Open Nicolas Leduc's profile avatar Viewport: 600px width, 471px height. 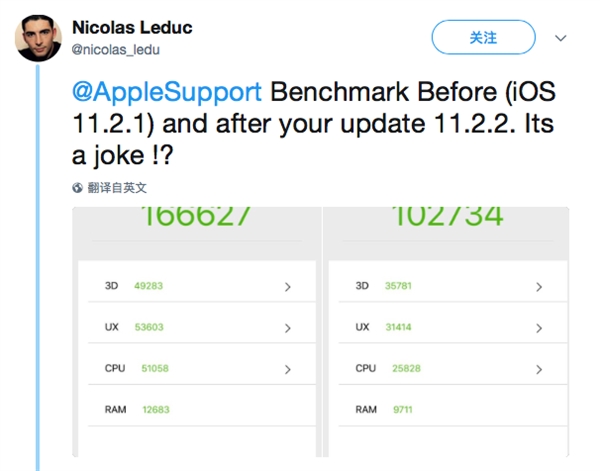(38, 38)
